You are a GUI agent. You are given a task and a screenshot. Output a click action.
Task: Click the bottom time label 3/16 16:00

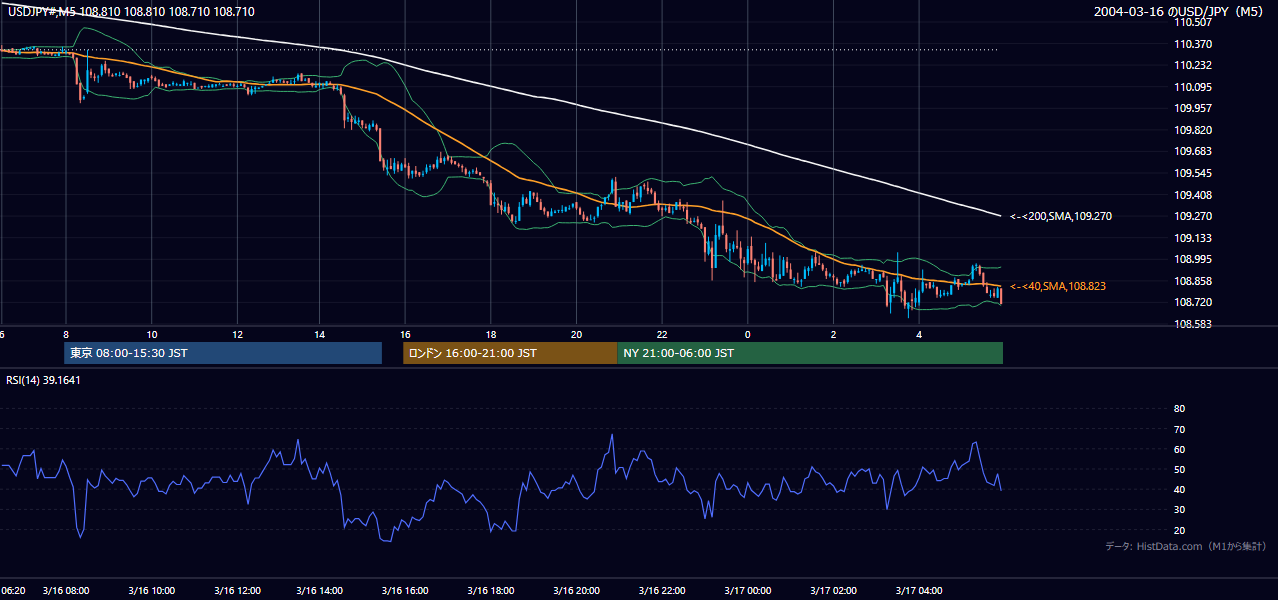point(407,590)
